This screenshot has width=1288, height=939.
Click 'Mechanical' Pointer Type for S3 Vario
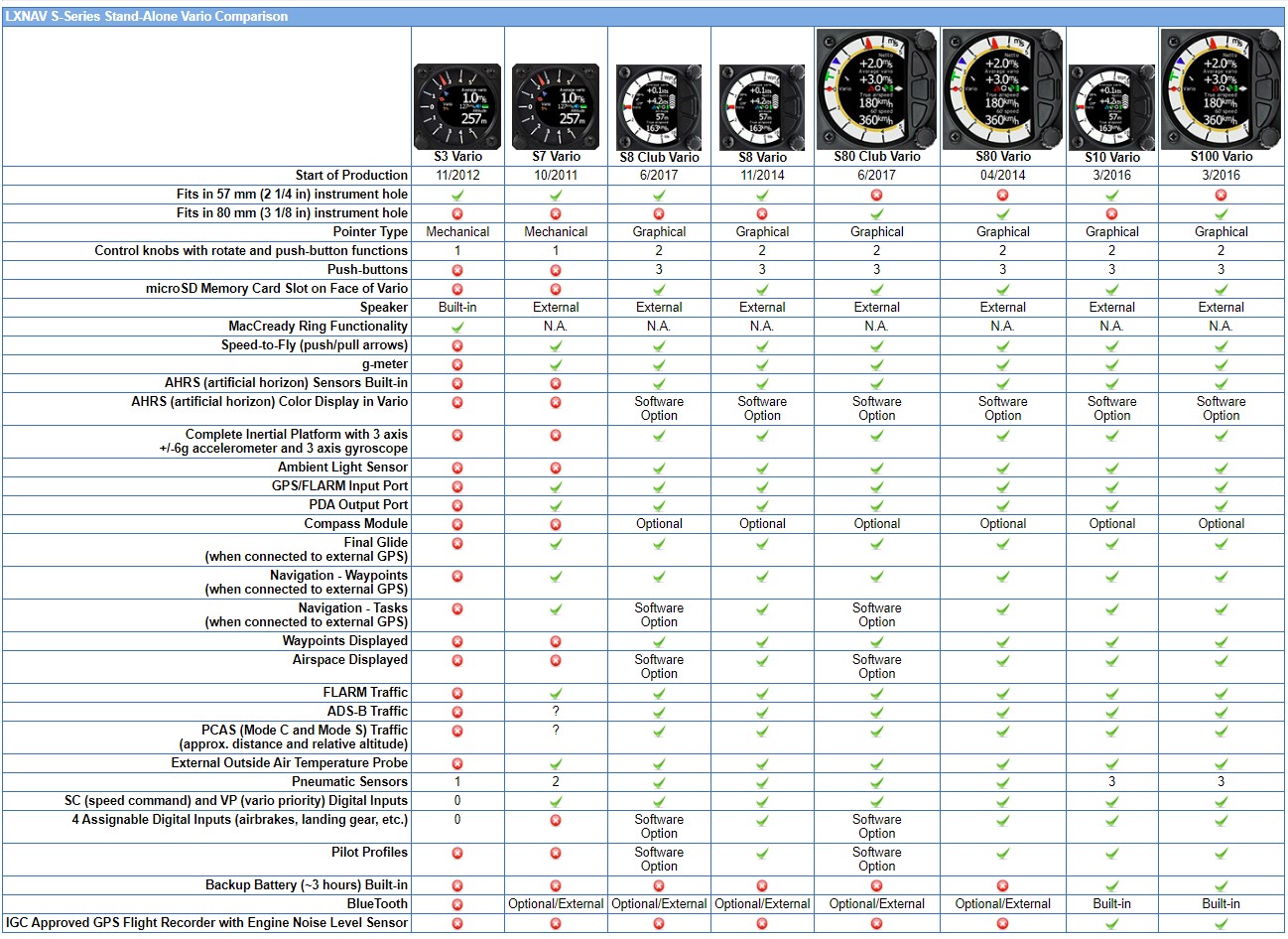click(x=457, y=232)
